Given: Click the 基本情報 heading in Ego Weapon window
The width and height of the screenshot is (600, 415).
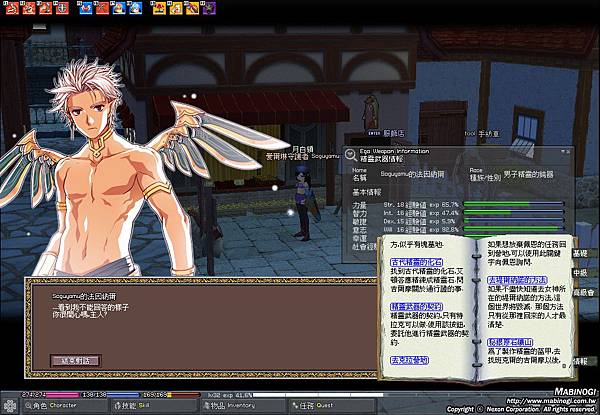Looking at the screenshot, I should click(367, 192).
